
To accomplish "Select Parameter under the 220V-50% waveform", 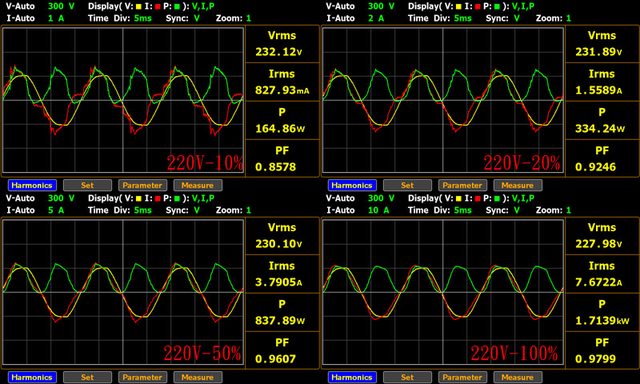I will click(x=142, y=377).
